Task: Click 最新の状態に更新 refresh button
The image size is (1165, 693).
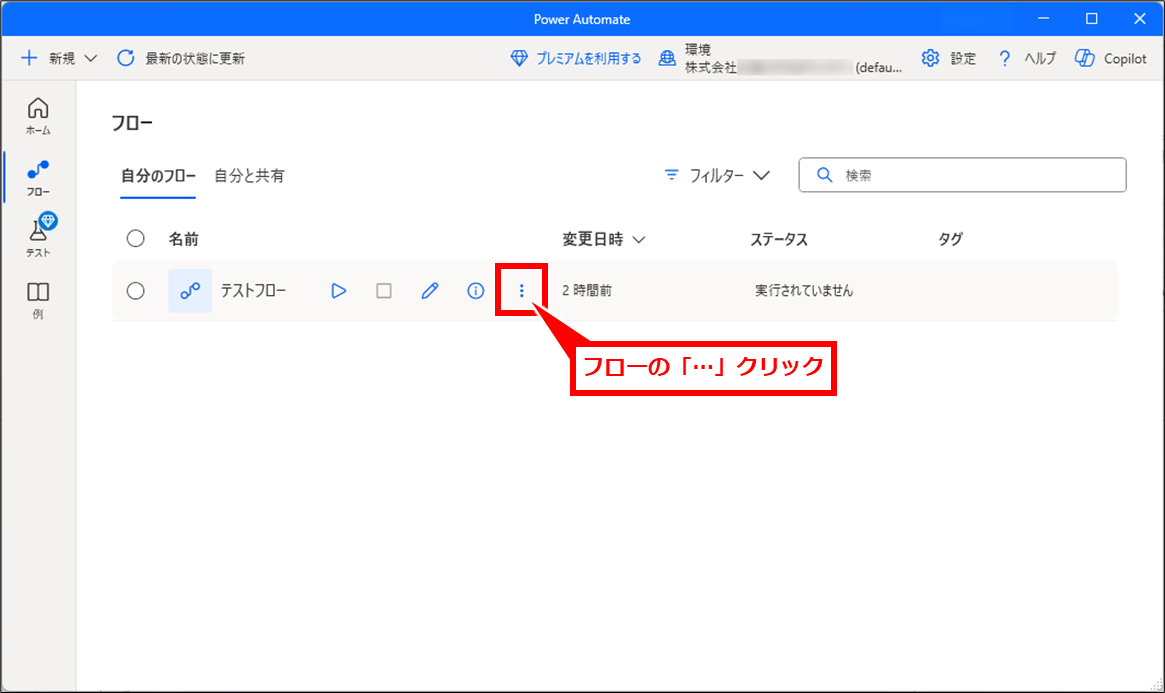Action: point(181,59)
